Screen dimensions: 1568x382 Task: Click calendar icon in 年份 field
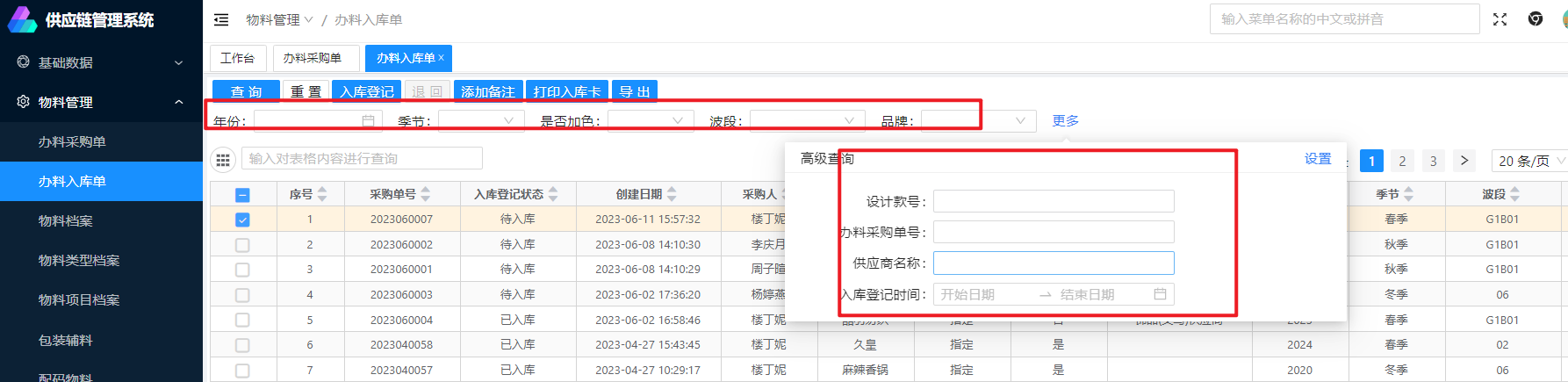pos(368,121)
